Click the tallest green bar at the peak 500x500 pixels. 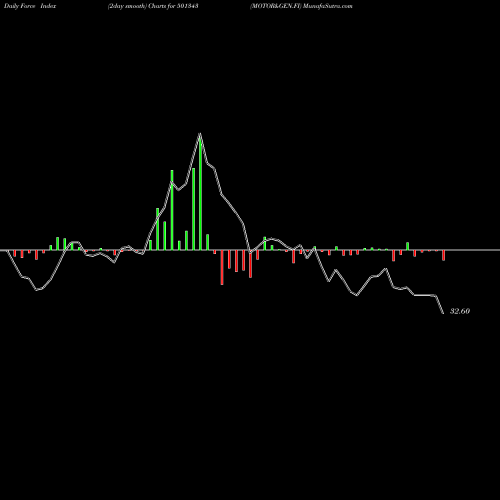tap(200, 193)
